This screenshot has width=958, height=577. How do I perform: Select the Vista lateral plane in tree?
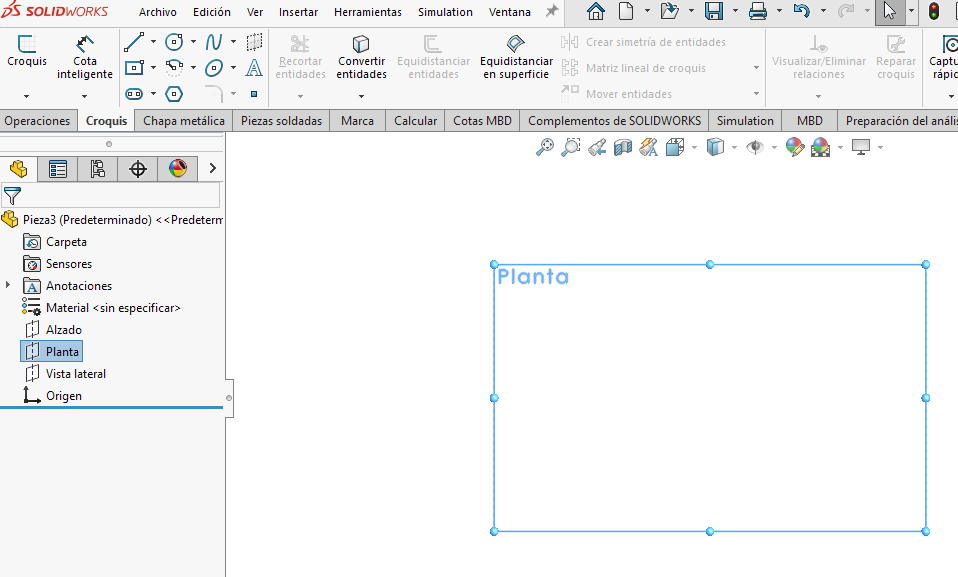tap(65, 373)
